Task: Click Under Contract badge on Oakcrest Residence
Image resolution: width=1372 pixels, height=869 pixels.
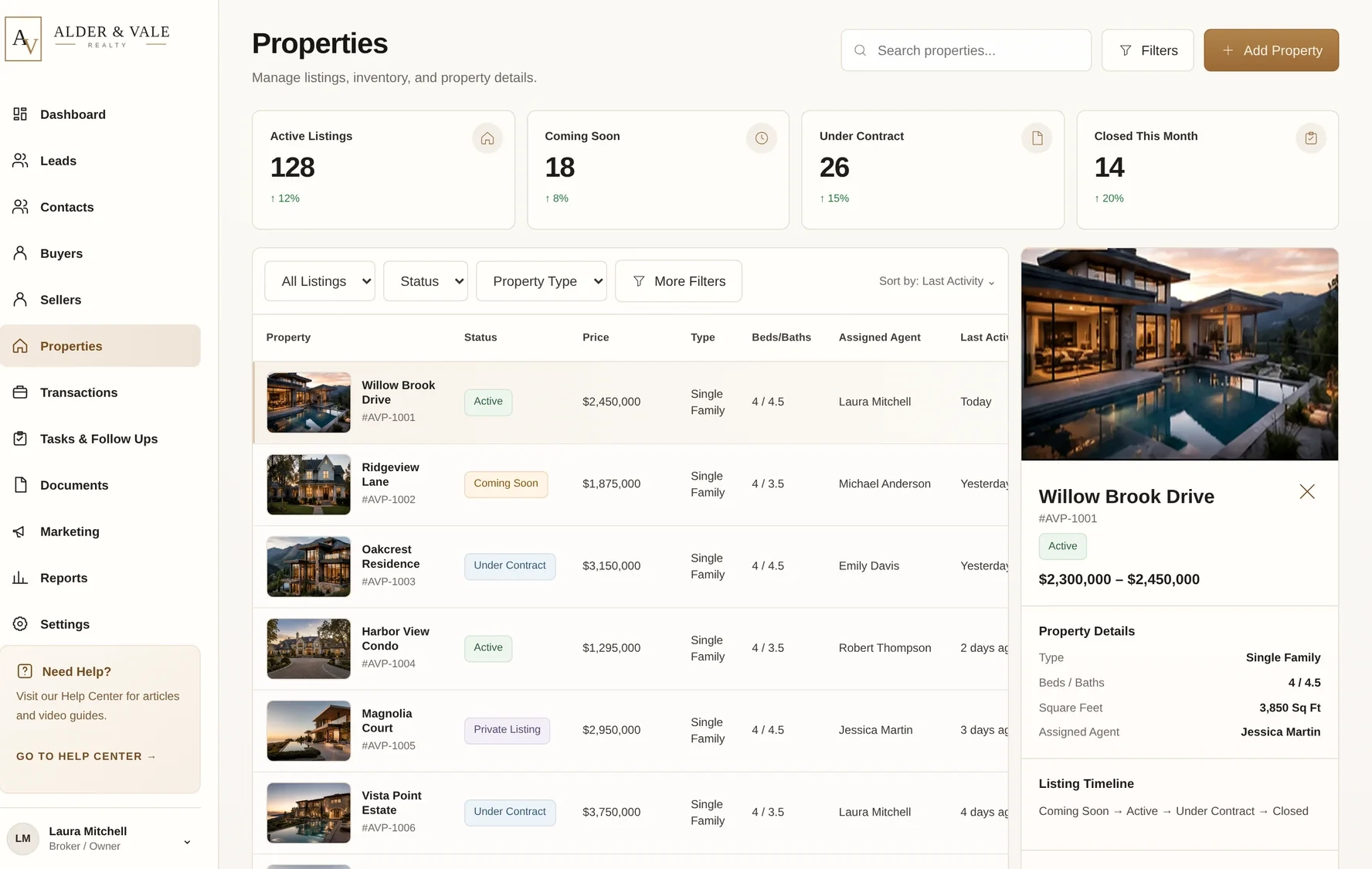Action: click(510, 565)
